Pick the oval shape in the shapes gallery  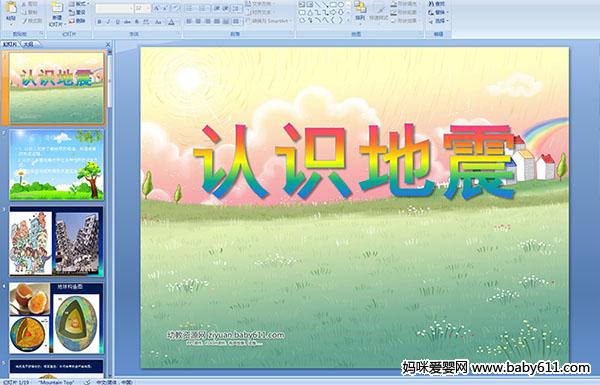(x=341, y=5)
